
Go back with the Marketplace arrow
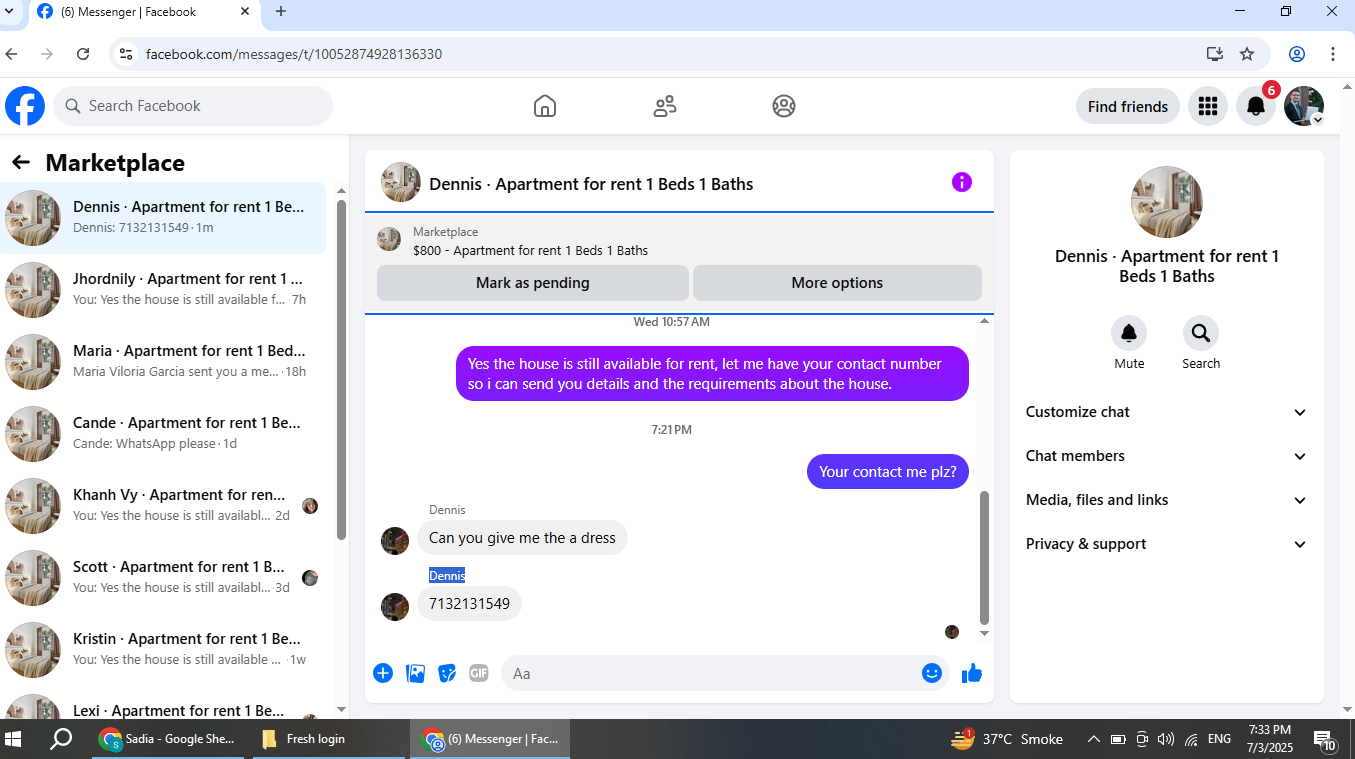tap(21, 162)
